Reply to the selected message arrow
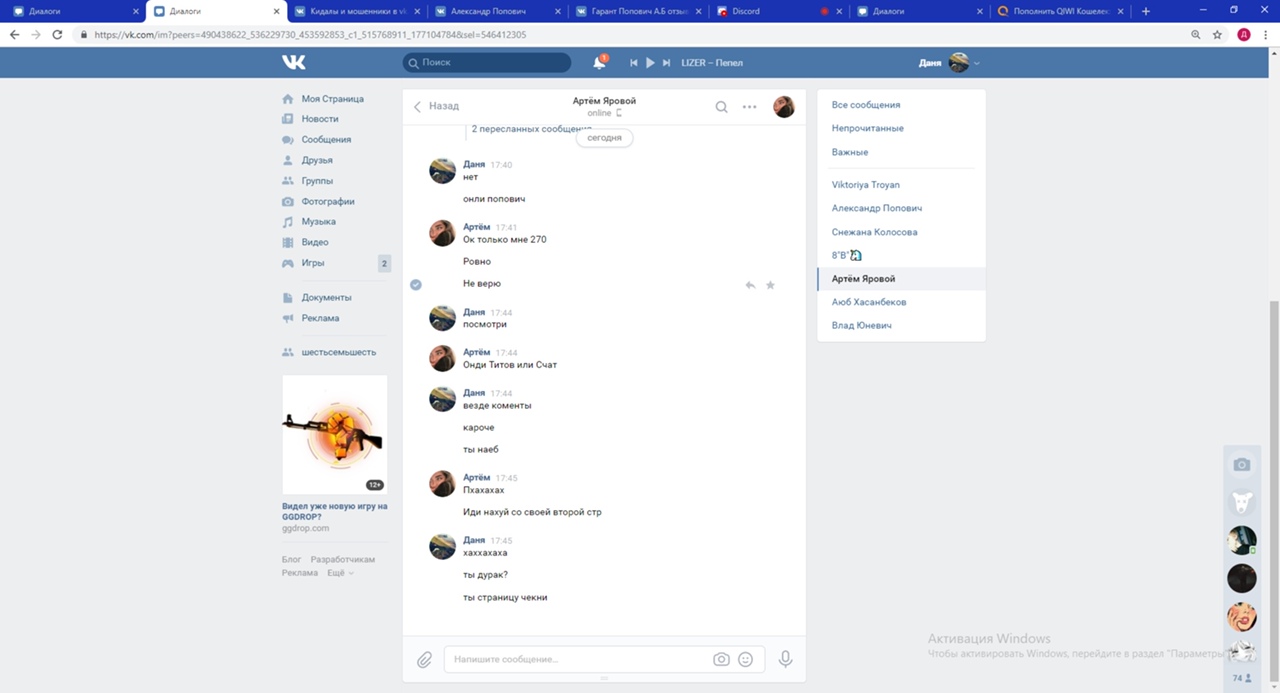The height and width of the screenshot is (693, 1280). pos(750,285)
